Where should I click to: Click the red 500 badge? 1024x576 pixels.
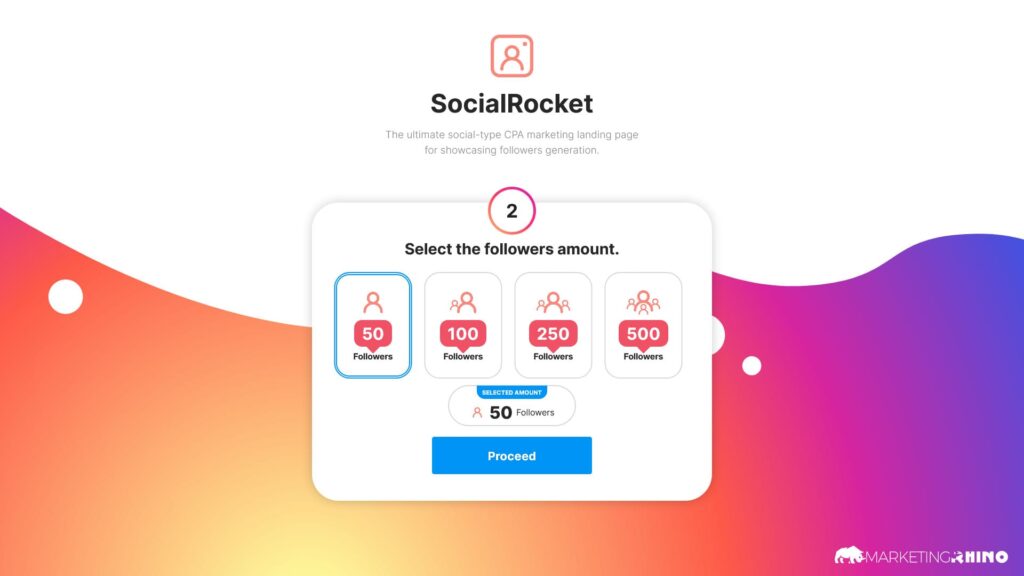click(643, 334)
